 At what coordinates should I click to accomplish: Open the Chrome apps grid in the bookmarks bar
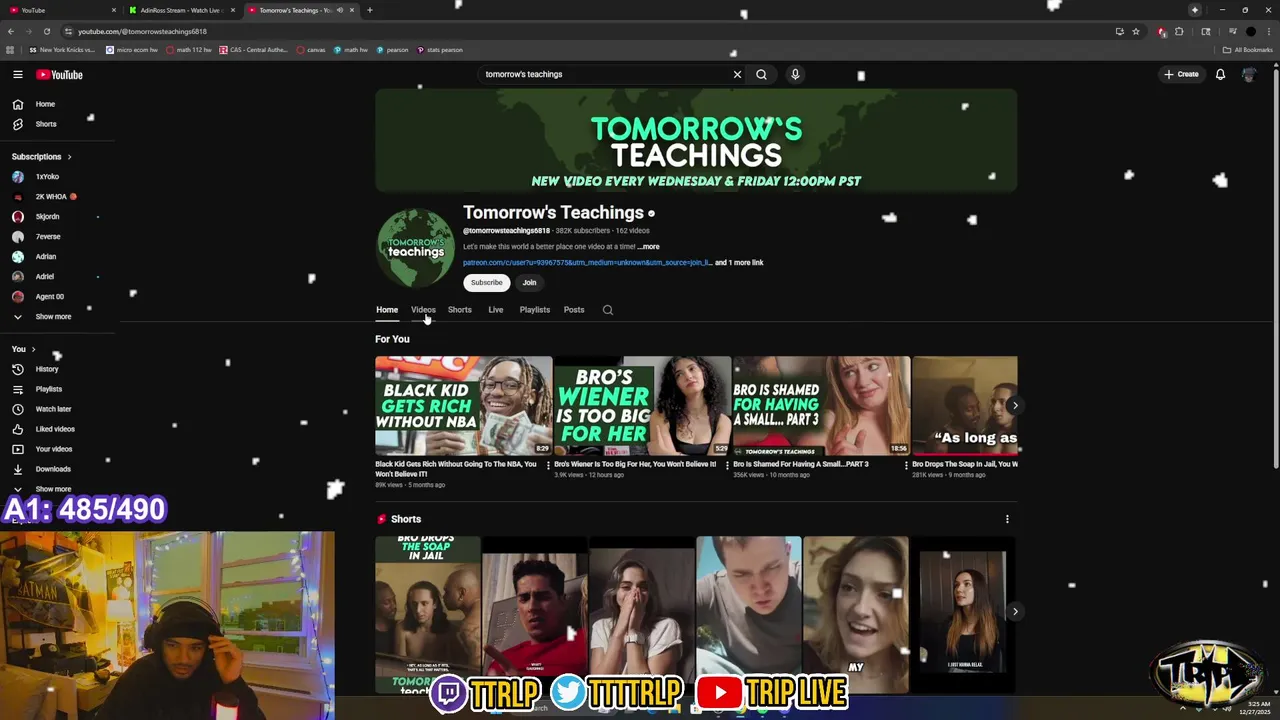[10, 50]
